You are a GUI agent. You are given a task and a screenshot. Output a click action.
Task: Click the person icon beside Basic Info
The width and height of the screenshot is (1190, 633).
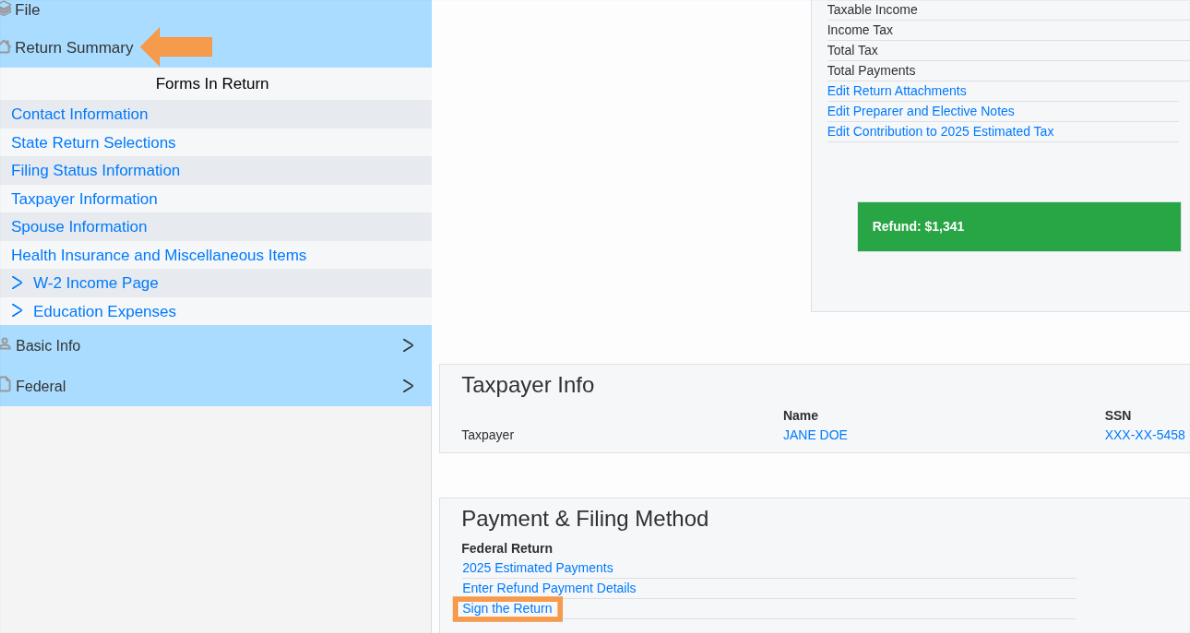coord(5,345)
